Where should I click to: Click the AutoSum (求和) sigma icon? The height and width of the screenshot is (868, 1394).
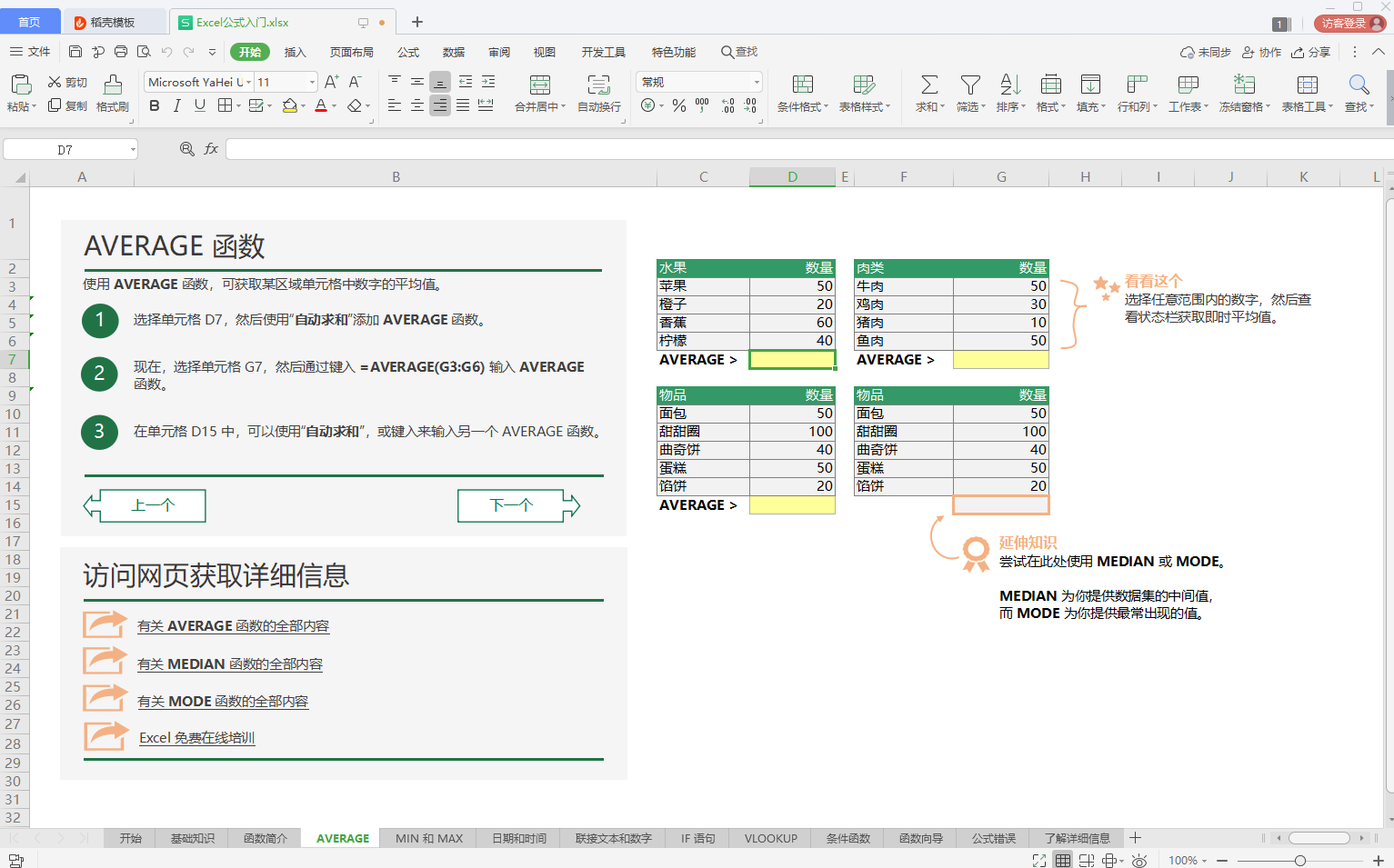929,85
